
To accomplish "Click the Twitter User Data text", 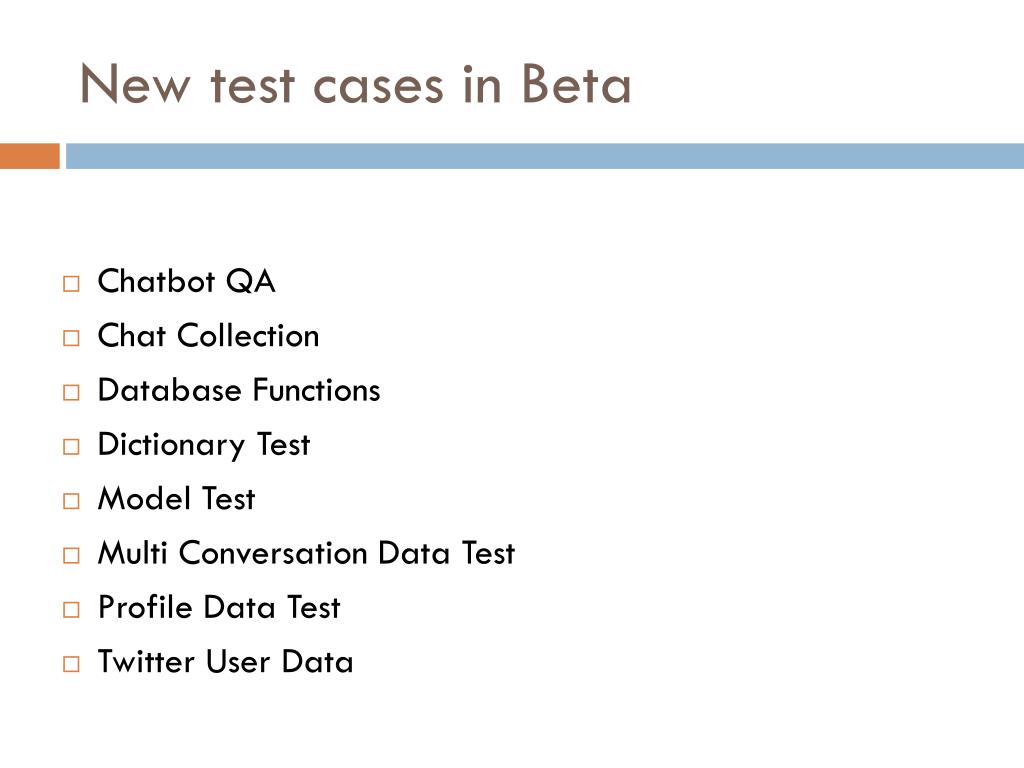I will tap(225, 661).
